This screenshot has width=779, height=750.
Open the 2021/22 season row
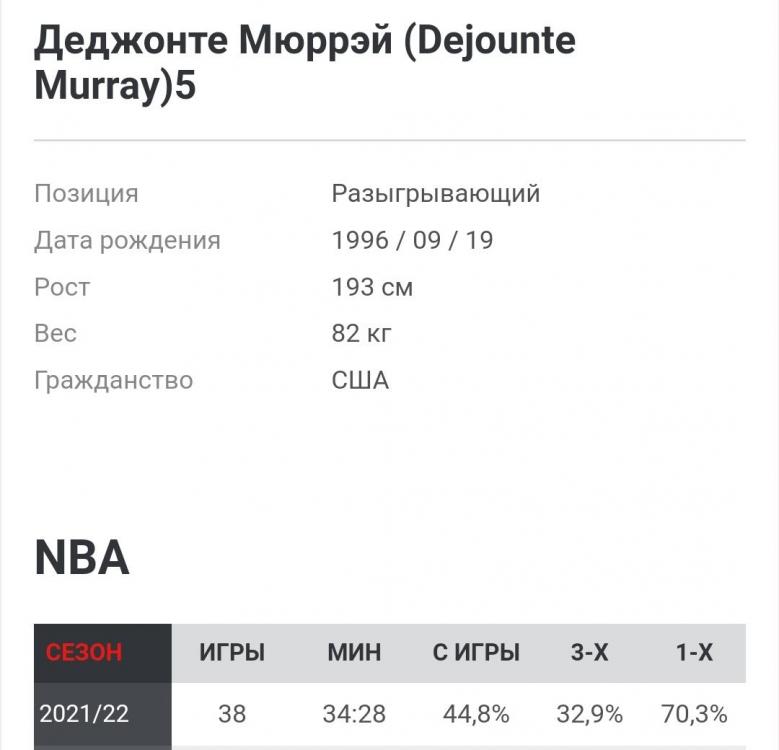[84, 715]
